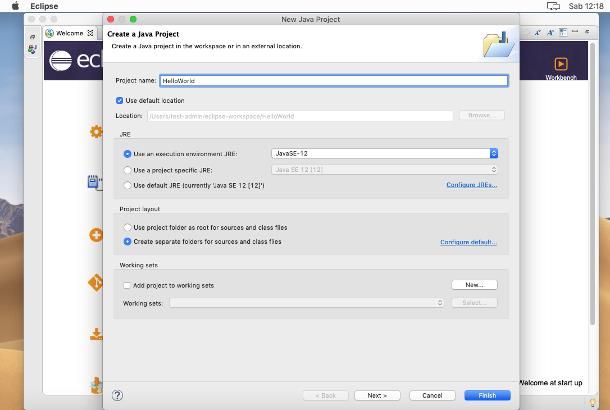
Task: Click the blue notepad icon on Welcome page
Action: [95, 182]
